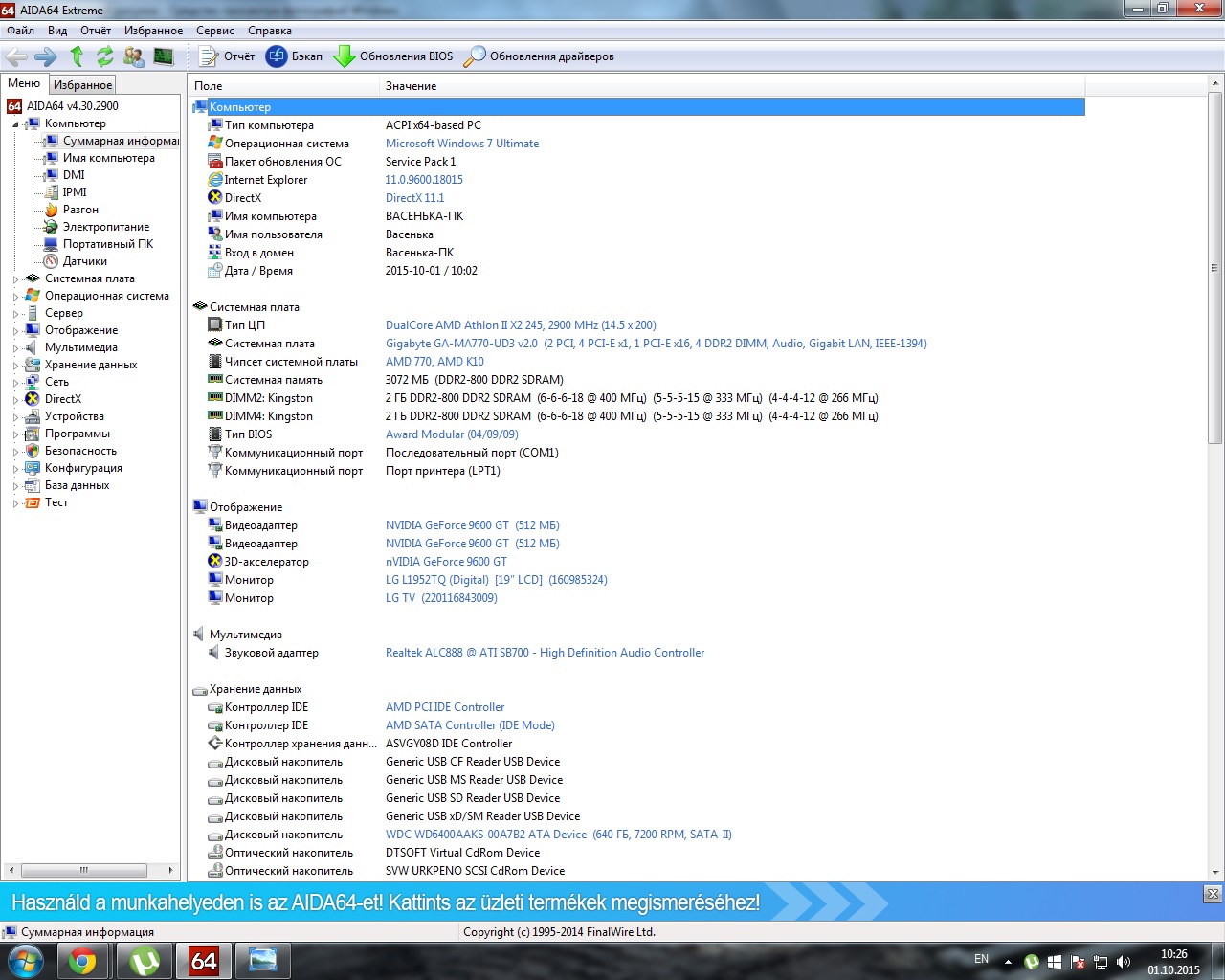Screen dimensions: 1225x980
Task: Open the Report (Отчёт) toolbar button
Action: pyautogui.click(x=227, y=56)
